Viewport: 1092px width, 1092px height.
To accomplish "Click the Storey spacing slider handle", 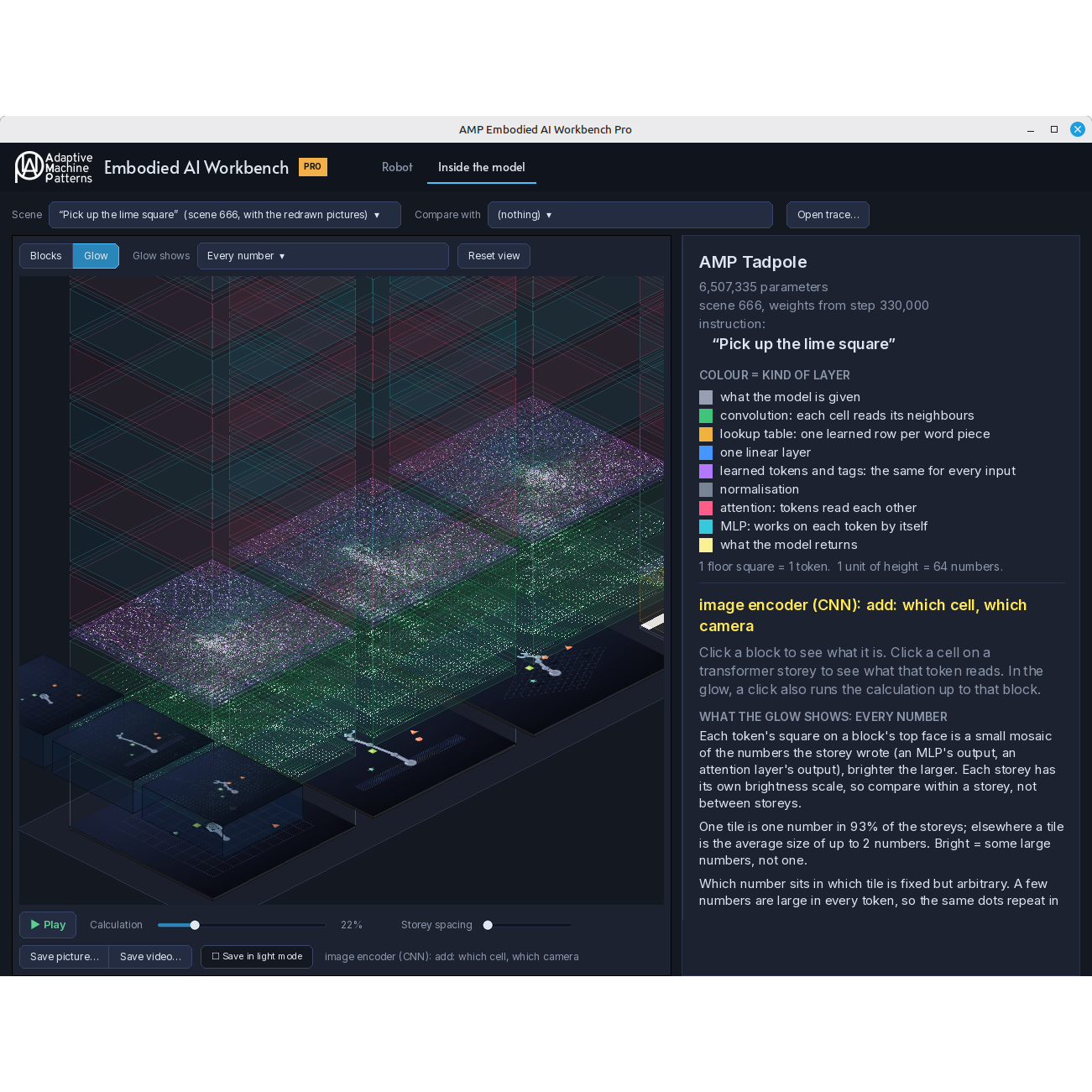I will coord(488,925).
